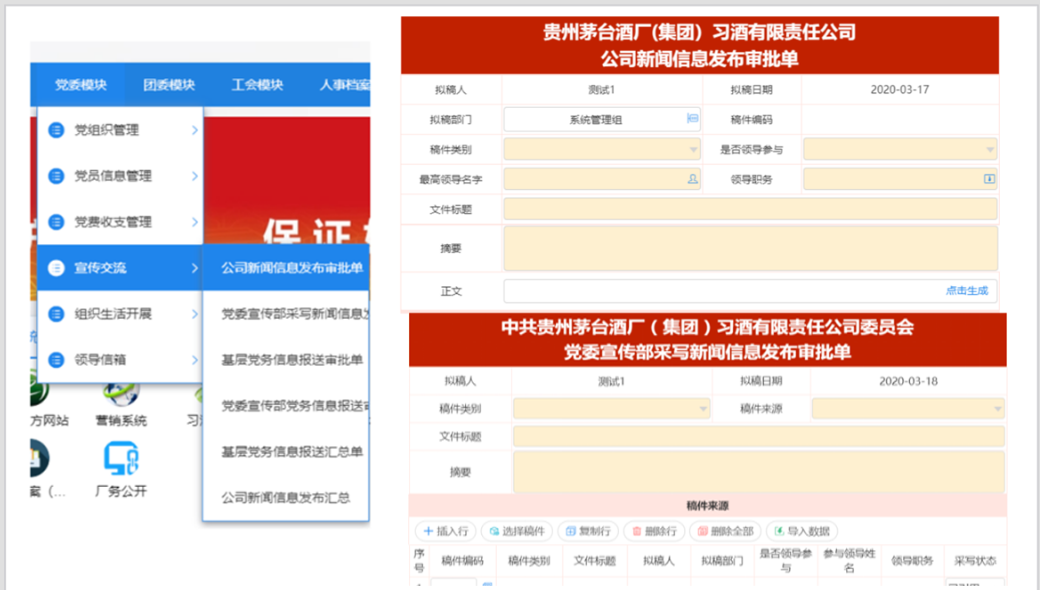Choose 基层党务信息报送审批单 submenu item

click(286, 359)
